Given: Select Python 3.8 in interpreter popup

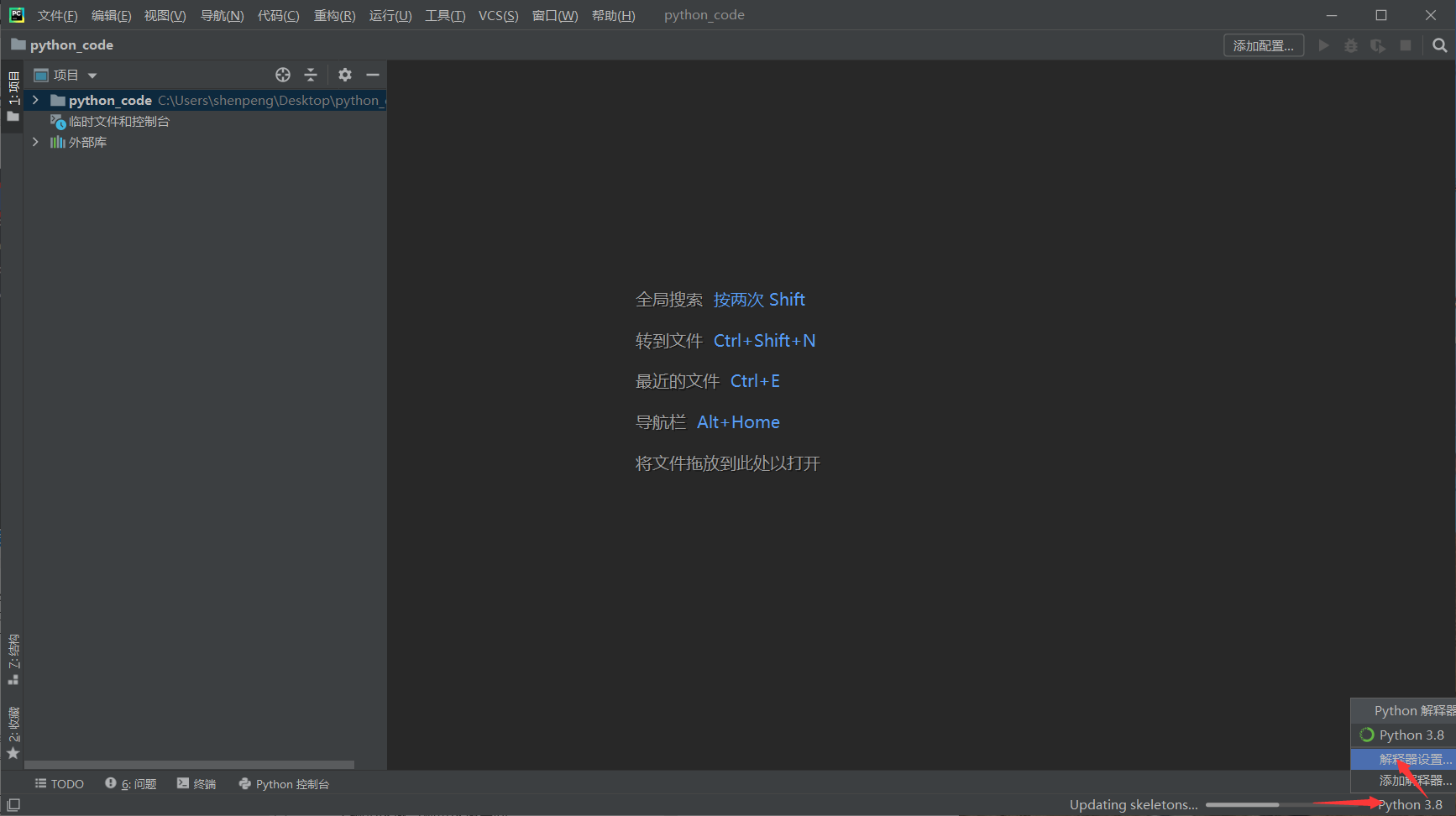Looking at the screenshot, I should tap(1403, 735).
